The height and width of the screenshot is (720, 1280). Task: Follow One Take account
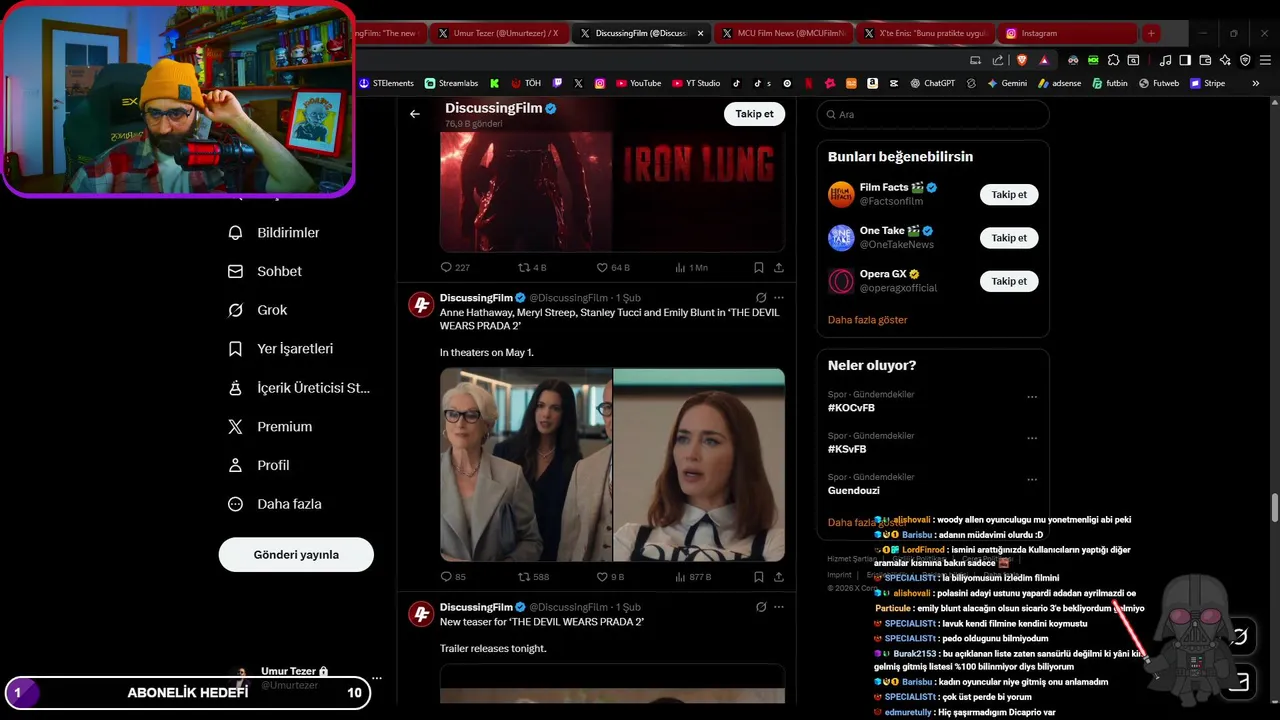coord(1009,238)
